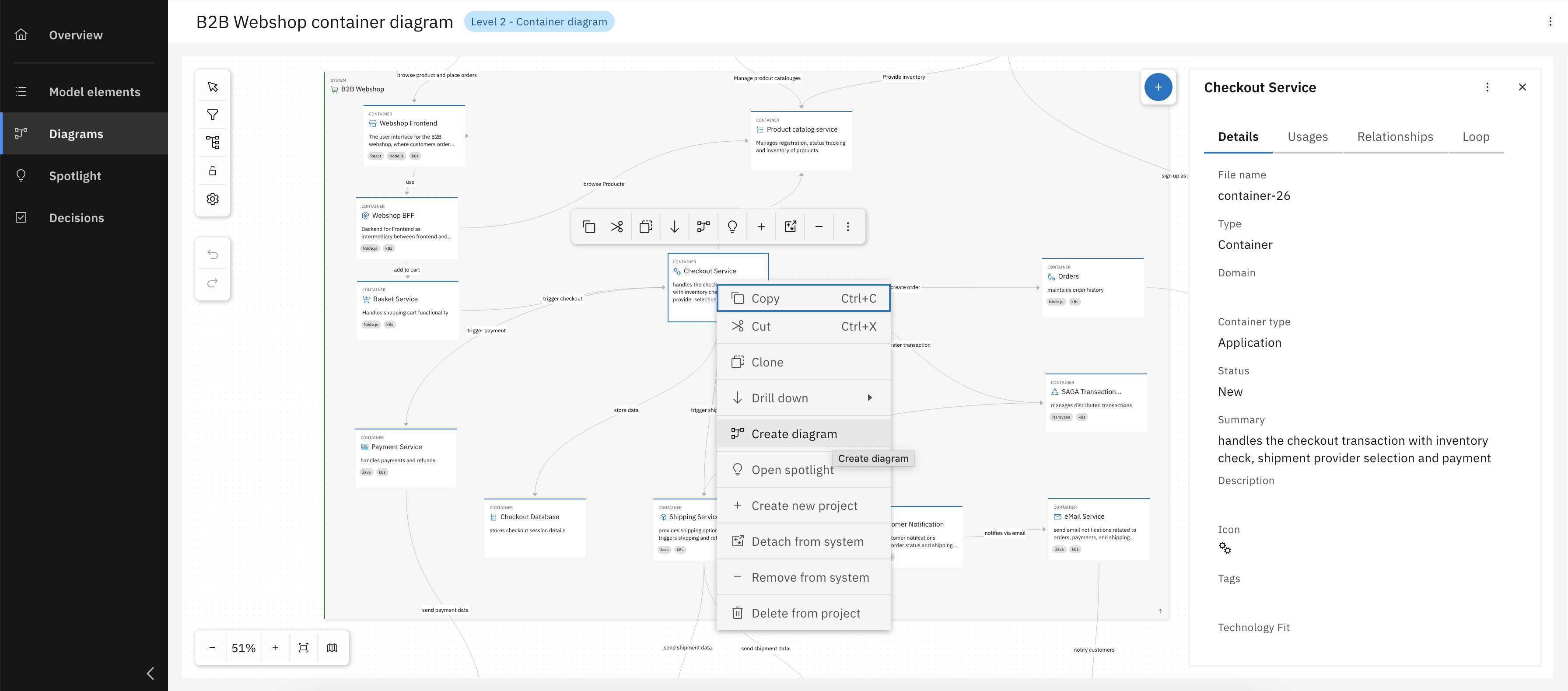Viewport: 1568px width, 691px height.
Task: Toggle the lock tool in the left toolbar
Action: coord(212,170)
